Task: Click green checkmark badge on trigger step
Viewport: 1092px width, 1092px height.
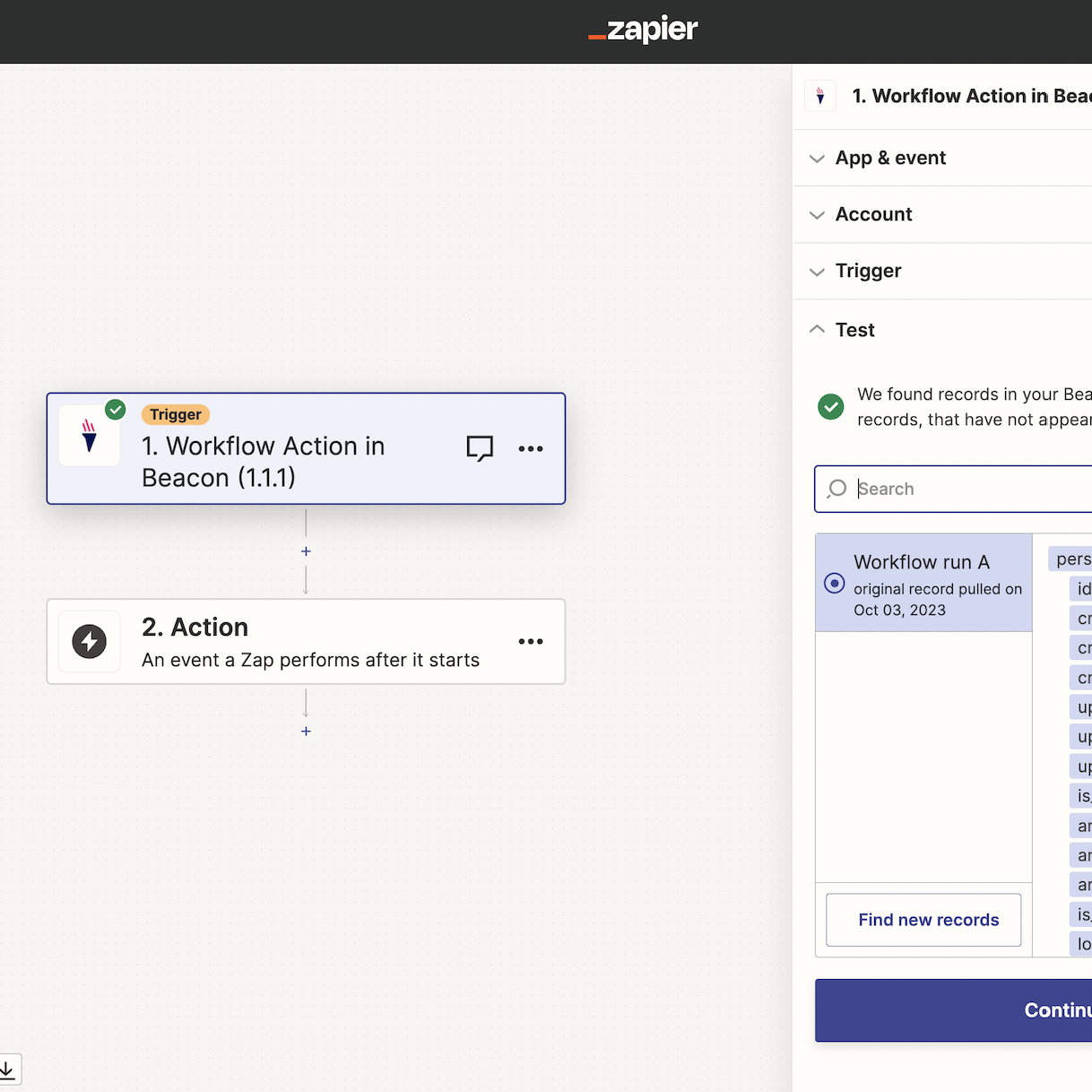Action: click(x=116, y=410)
